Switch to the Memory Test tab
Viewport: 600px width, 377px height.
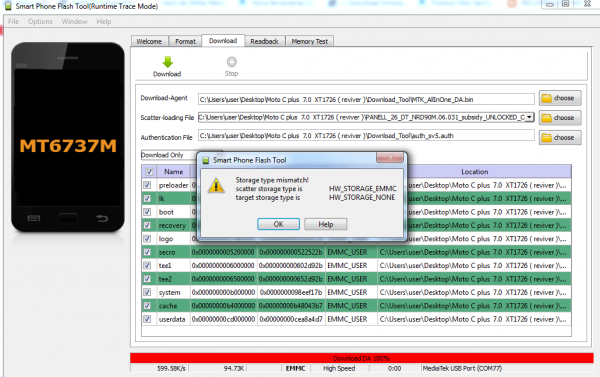point(310,41)
